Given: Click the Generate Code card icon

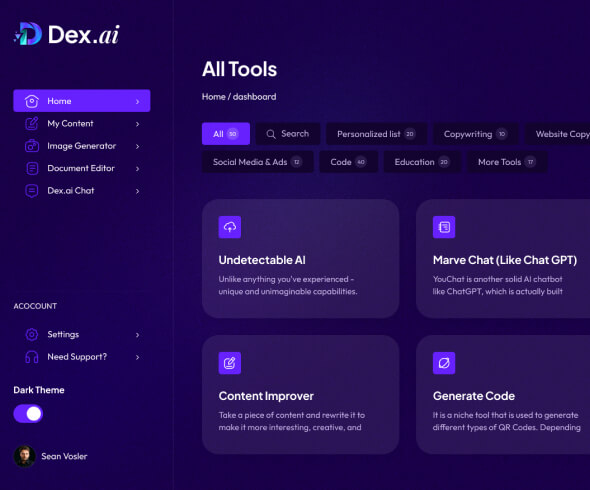Looking at the screenshot, I should 444,363.
